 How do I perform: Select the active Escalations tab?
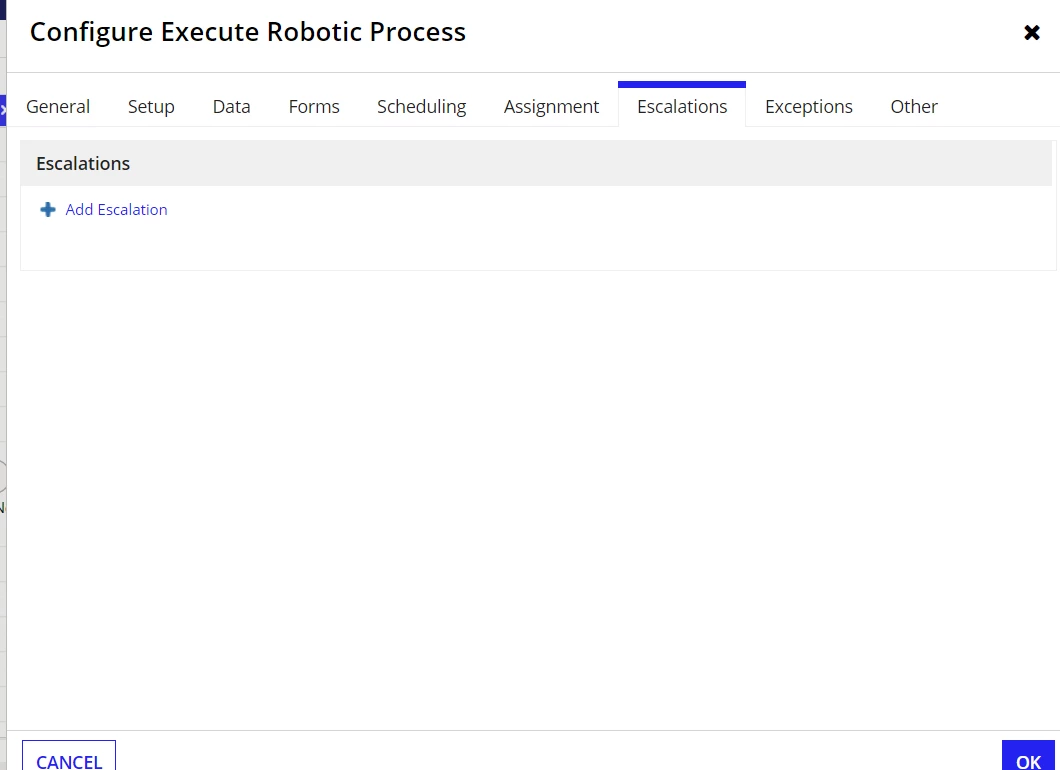click(x=682, y=106)
